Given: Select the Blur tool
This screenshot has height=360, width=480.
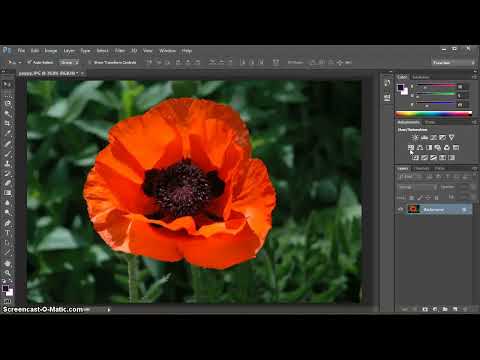Looking at the screenshot, I should click(7, 203).
